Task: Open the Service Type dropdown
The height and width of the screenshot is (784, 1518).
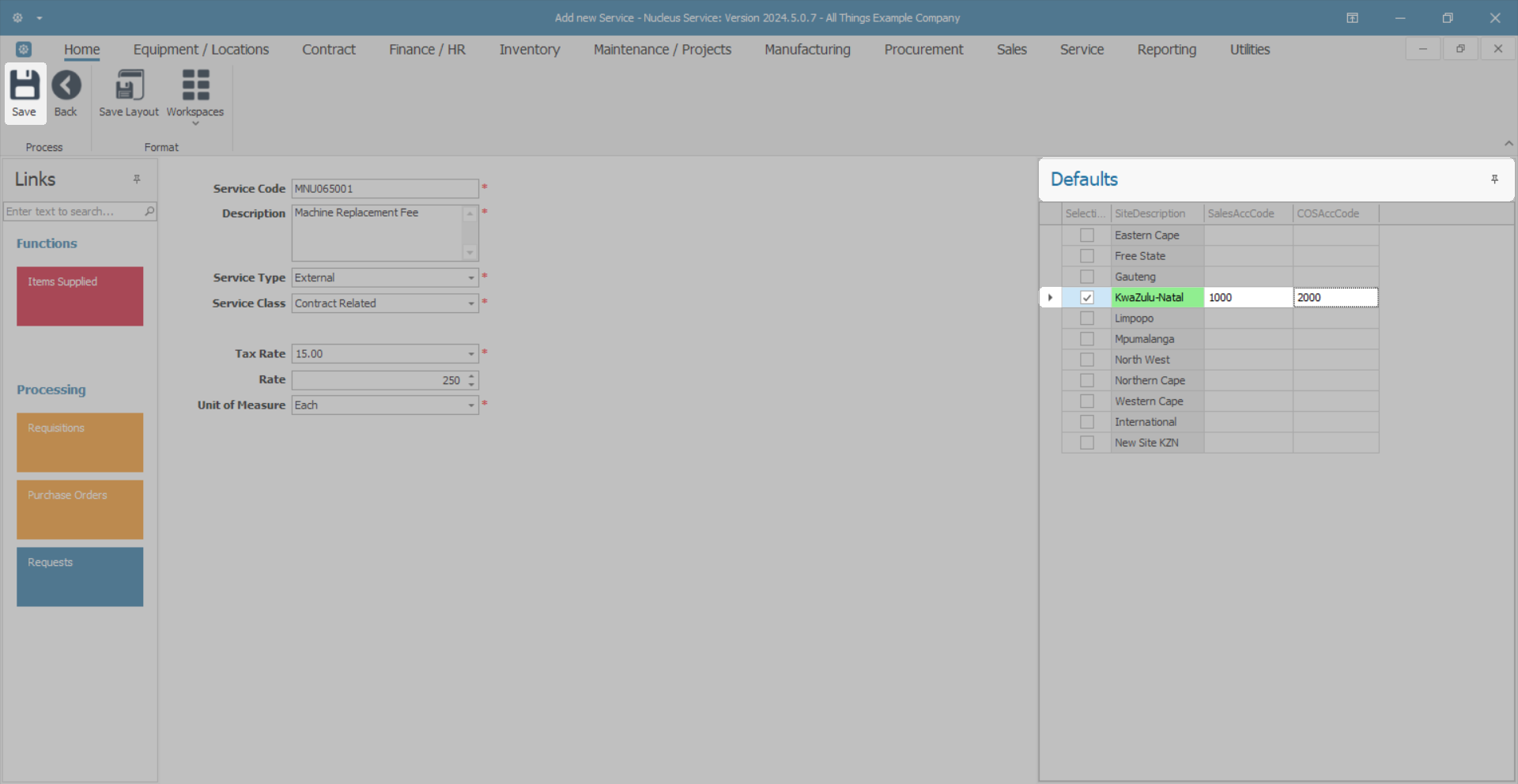Action: (x=471, y=278)
